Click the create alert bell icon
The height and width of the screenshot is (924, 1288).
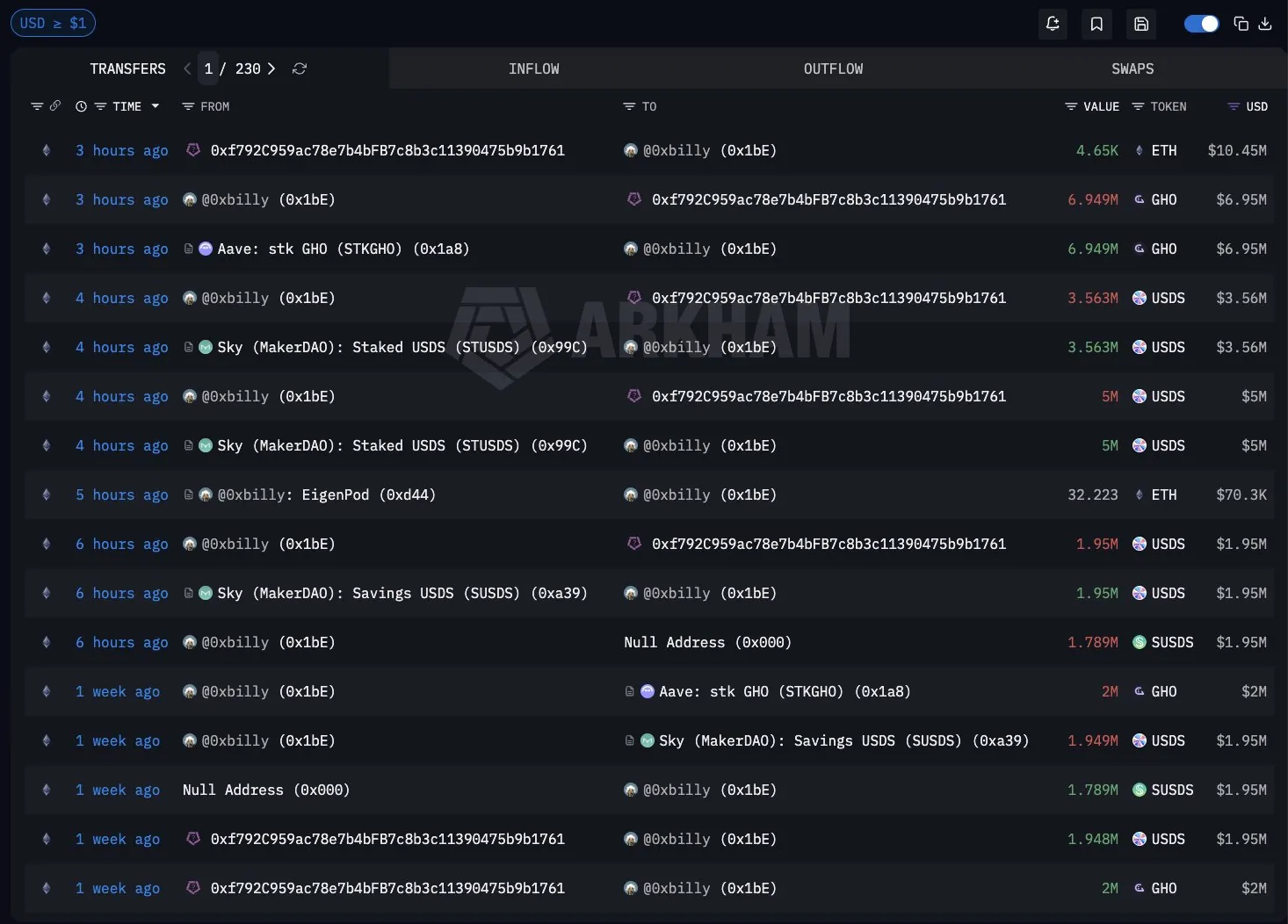click(x=1053, y=24)
